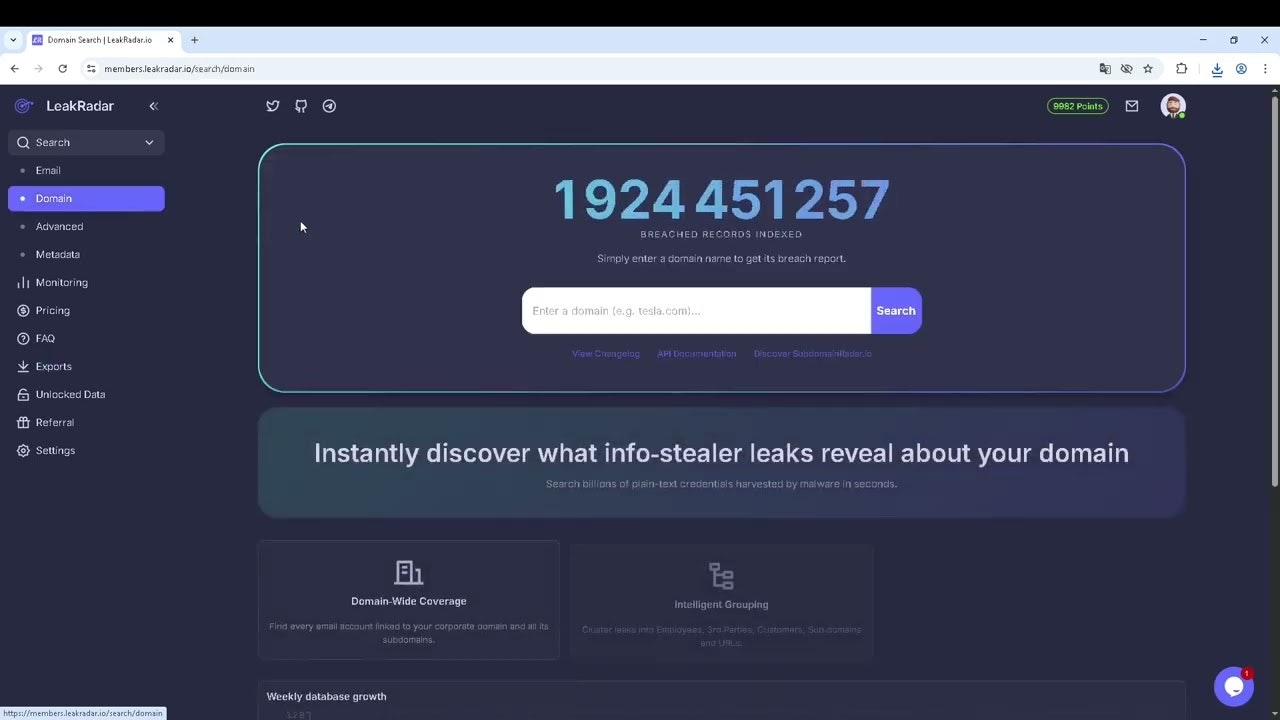
Task: Click the Telegram icon in the header
Action: [329, 106]
